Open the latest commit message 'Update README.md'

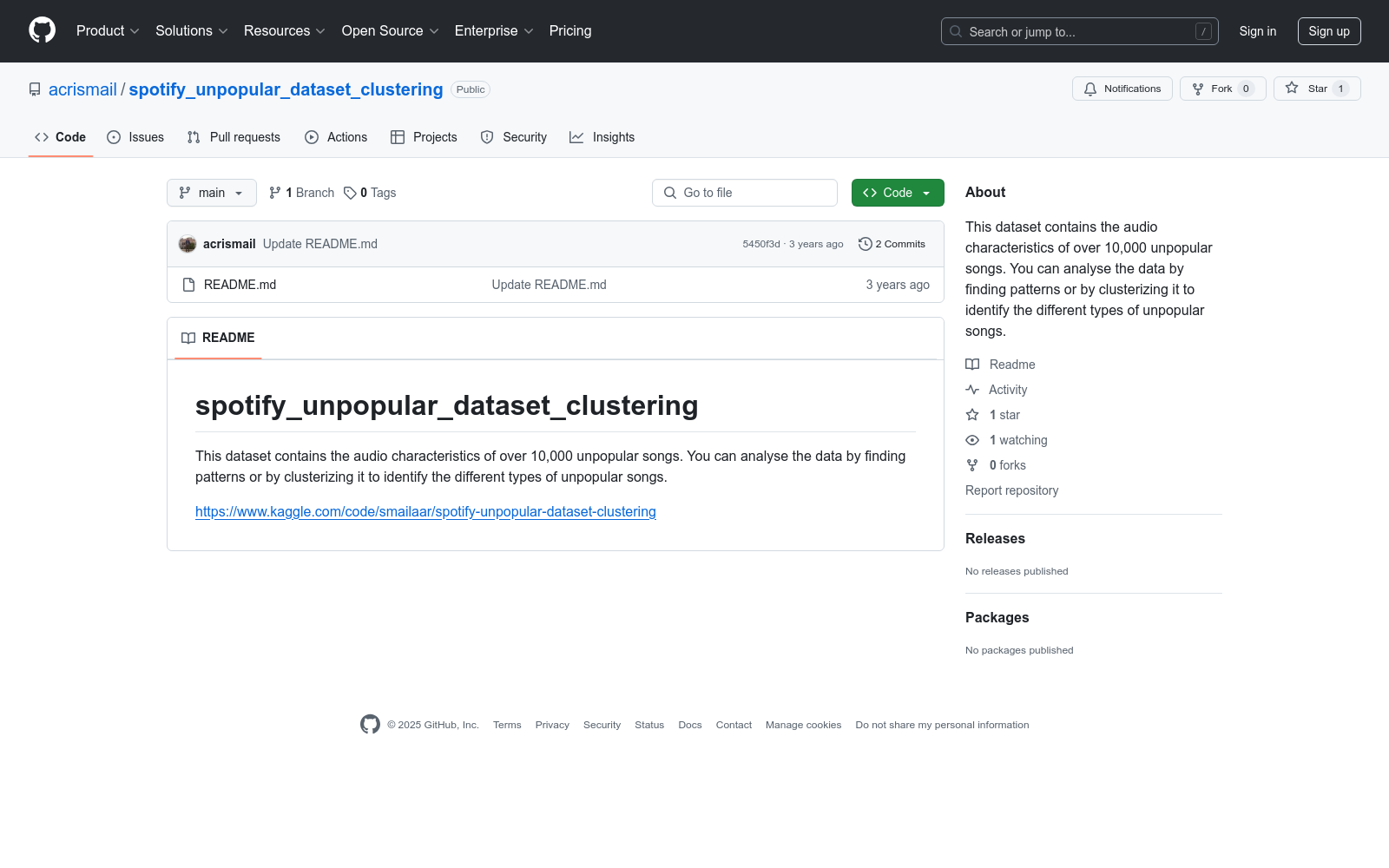tap(320, 244)
